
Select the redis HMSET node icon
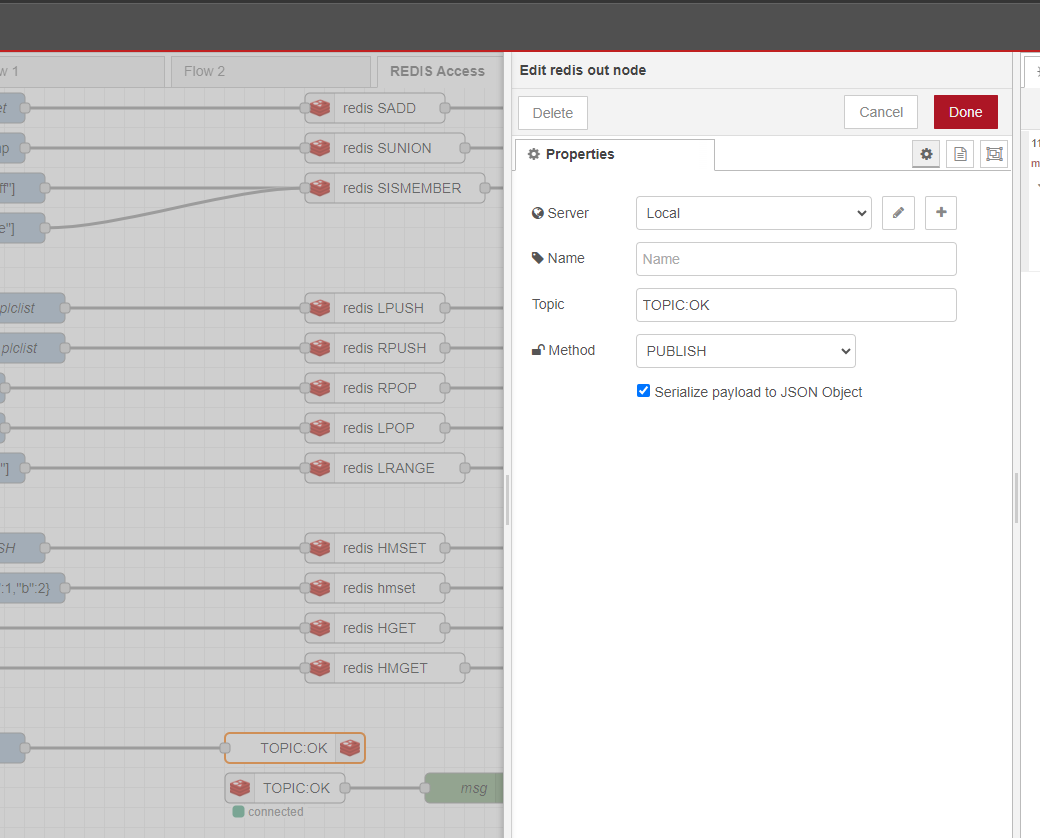point(320,548)
